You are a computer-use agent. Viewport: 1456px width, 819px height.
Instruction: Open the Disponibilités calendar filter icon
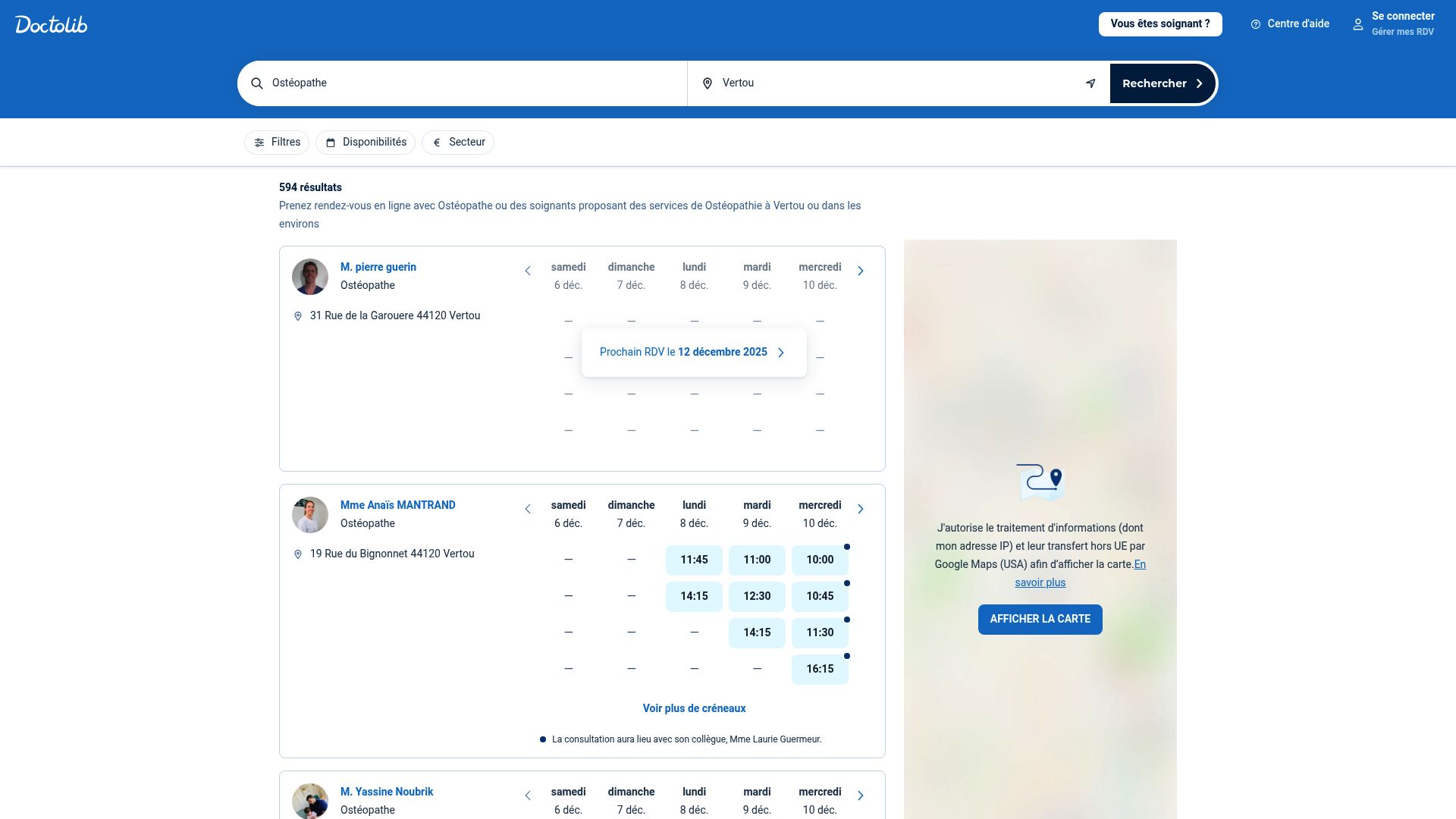331,142
